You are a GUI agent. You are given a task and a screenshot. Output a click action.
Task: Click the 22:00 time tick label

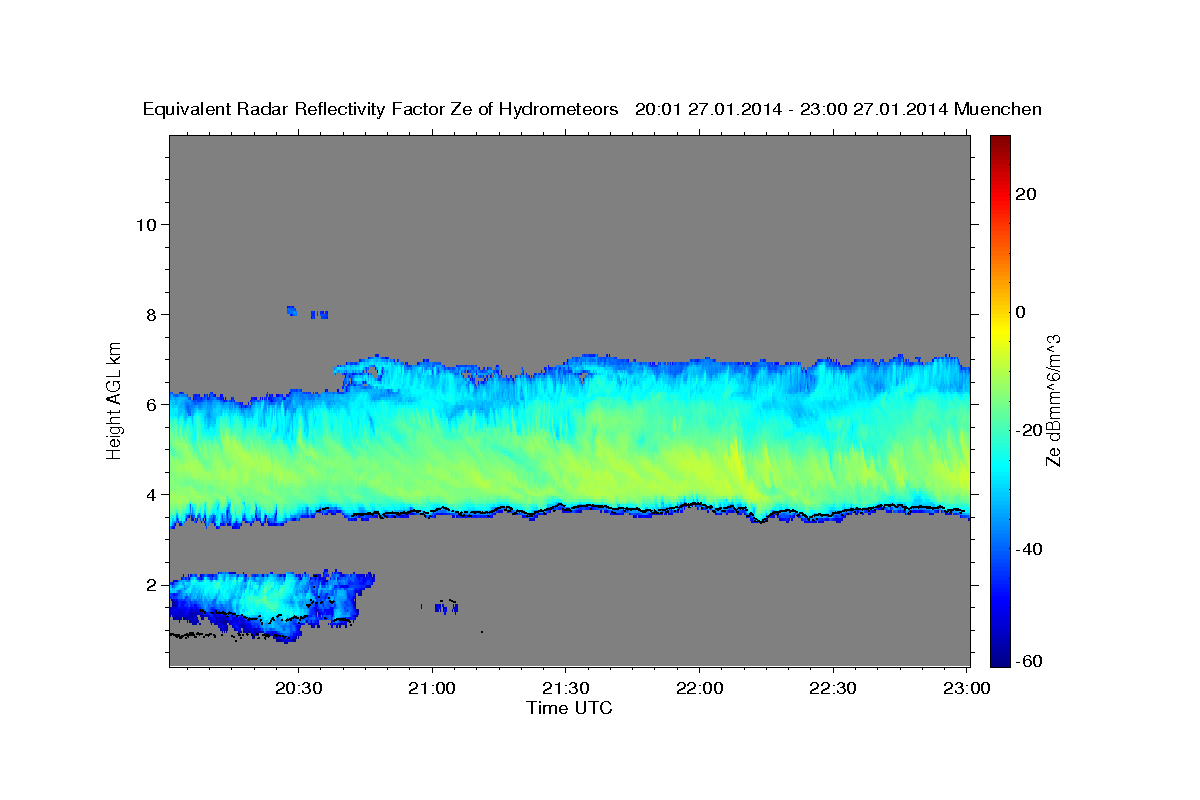point(699,688)
